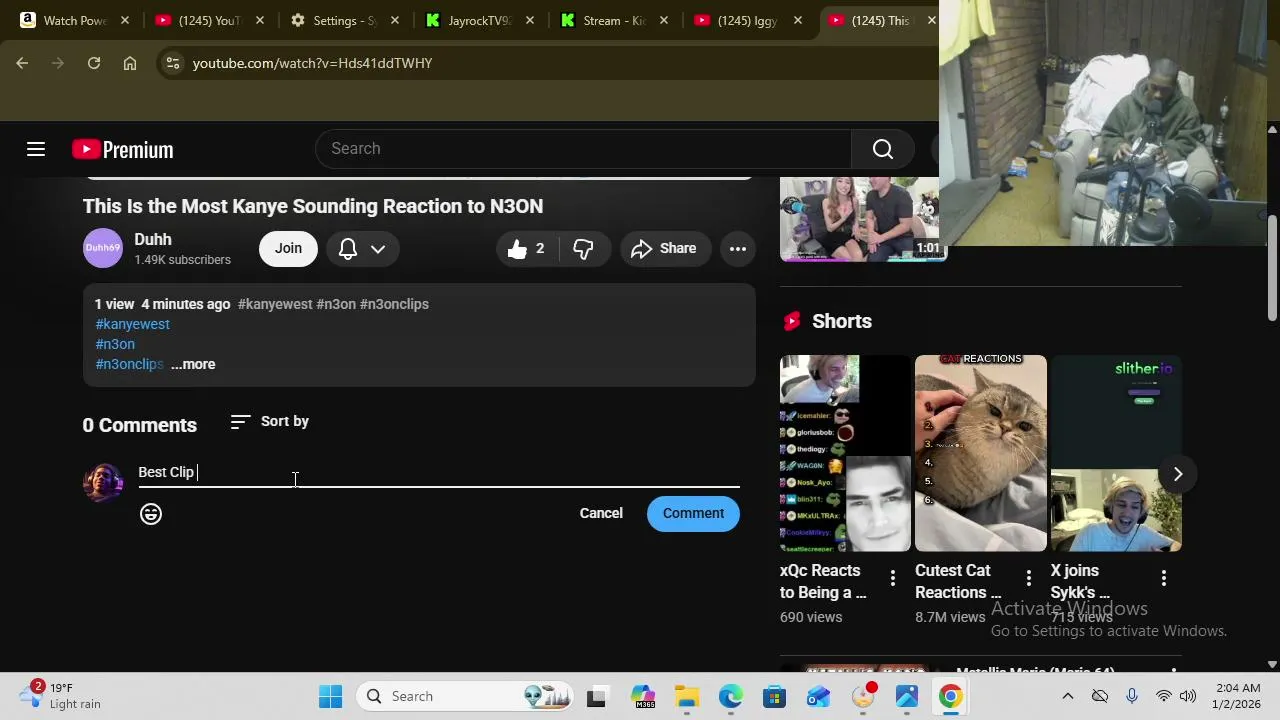Open Microsoft Store from taskbar

(775, 696)
